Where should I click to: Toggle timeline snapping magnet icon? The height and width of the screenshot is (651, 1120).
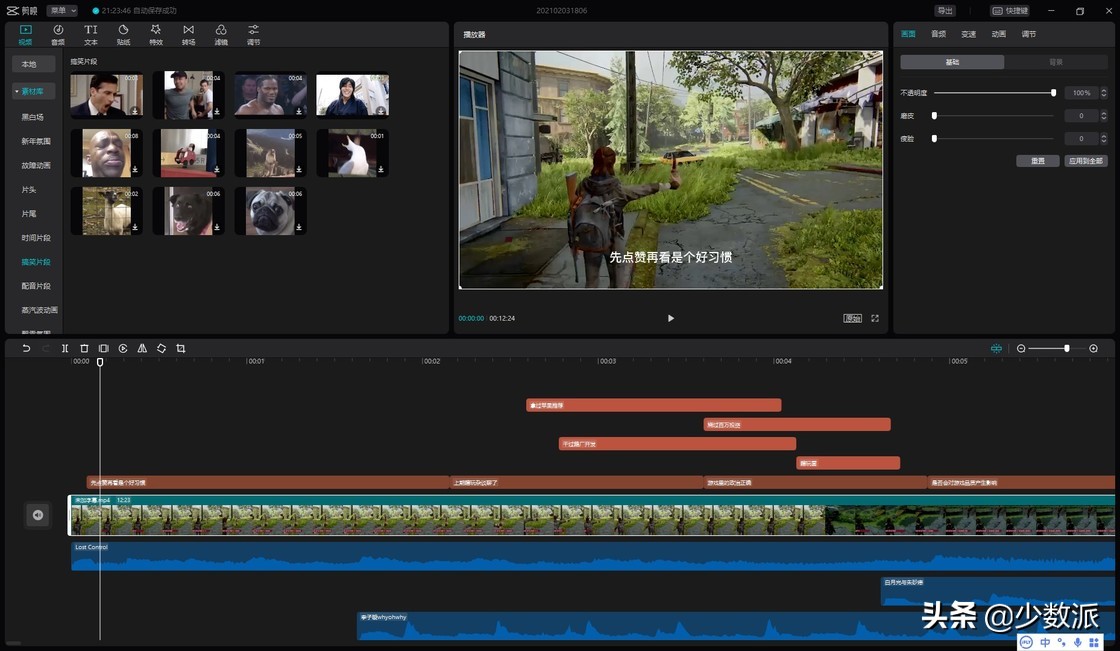click(x=996, y=348)
